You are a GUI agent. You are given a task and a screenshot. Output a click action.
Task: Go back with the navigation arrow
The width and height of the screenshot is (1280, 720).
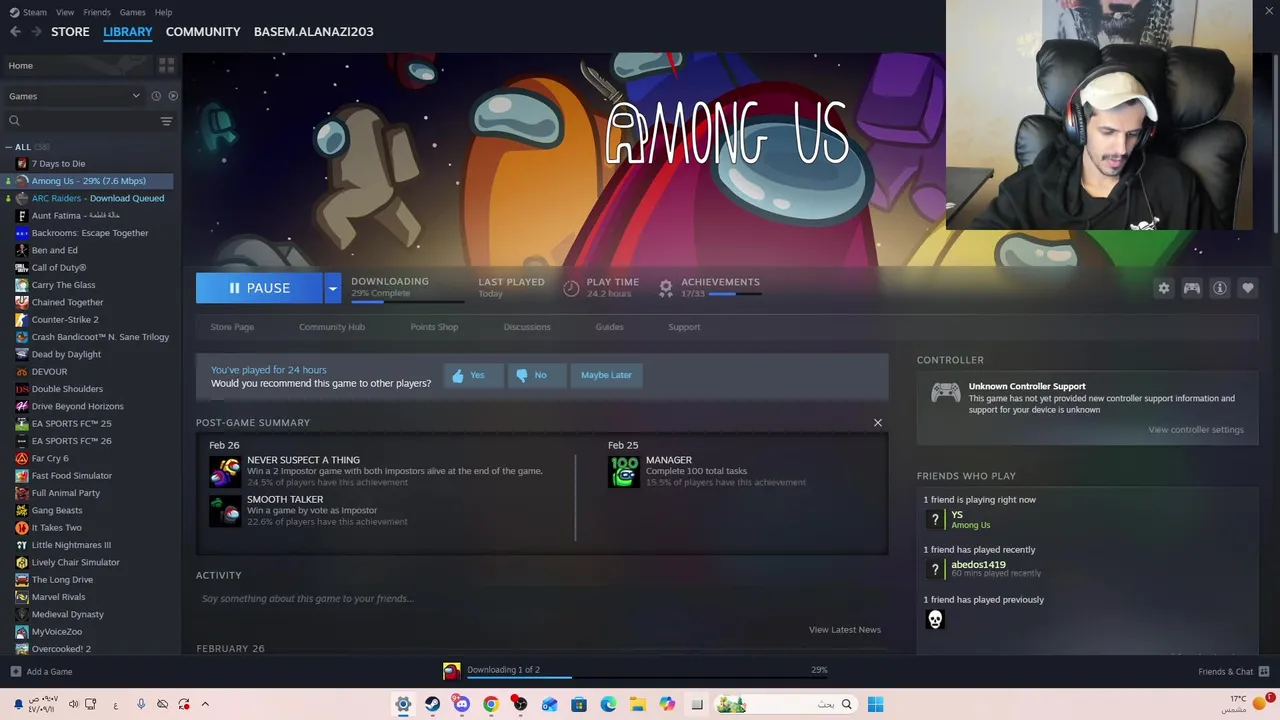(15, 32)
